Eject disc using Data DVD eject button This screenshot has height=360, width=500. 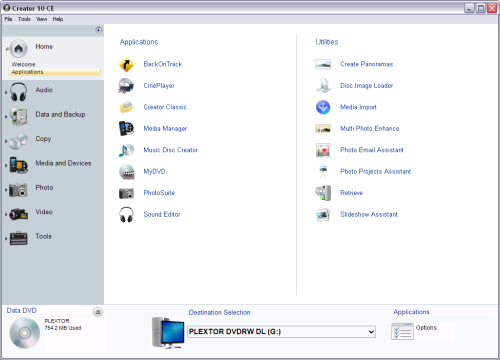pos(98,312)
